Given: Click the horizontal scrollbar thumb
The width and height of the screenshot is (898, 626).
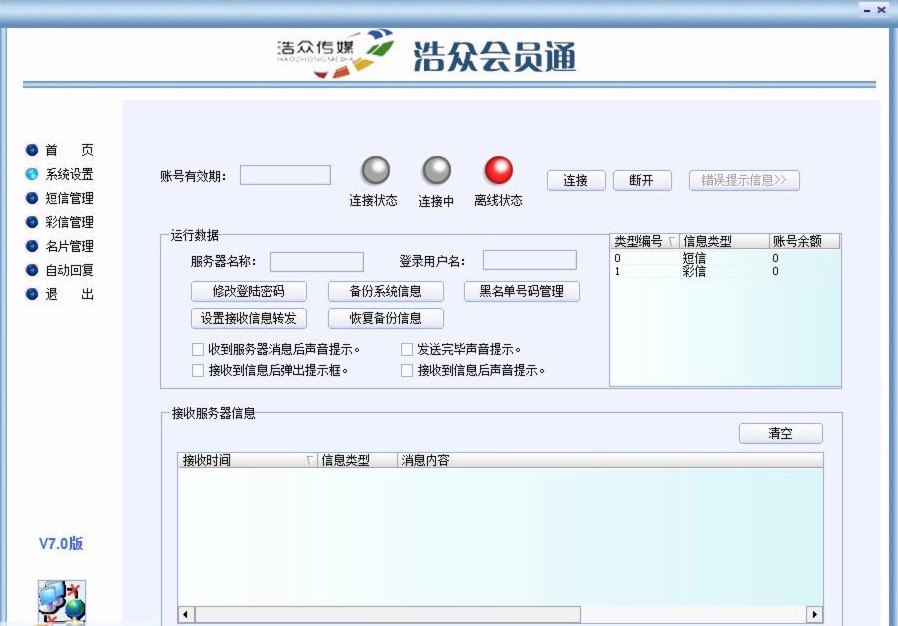Looking at the screenshot, I should (388, 615).
